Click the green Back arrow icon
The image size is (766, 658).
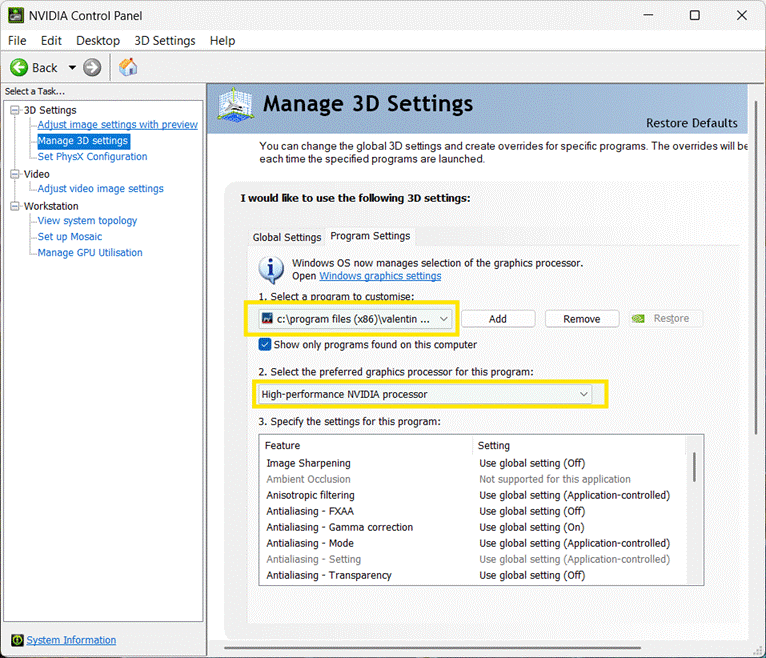[x=19, y=67]
